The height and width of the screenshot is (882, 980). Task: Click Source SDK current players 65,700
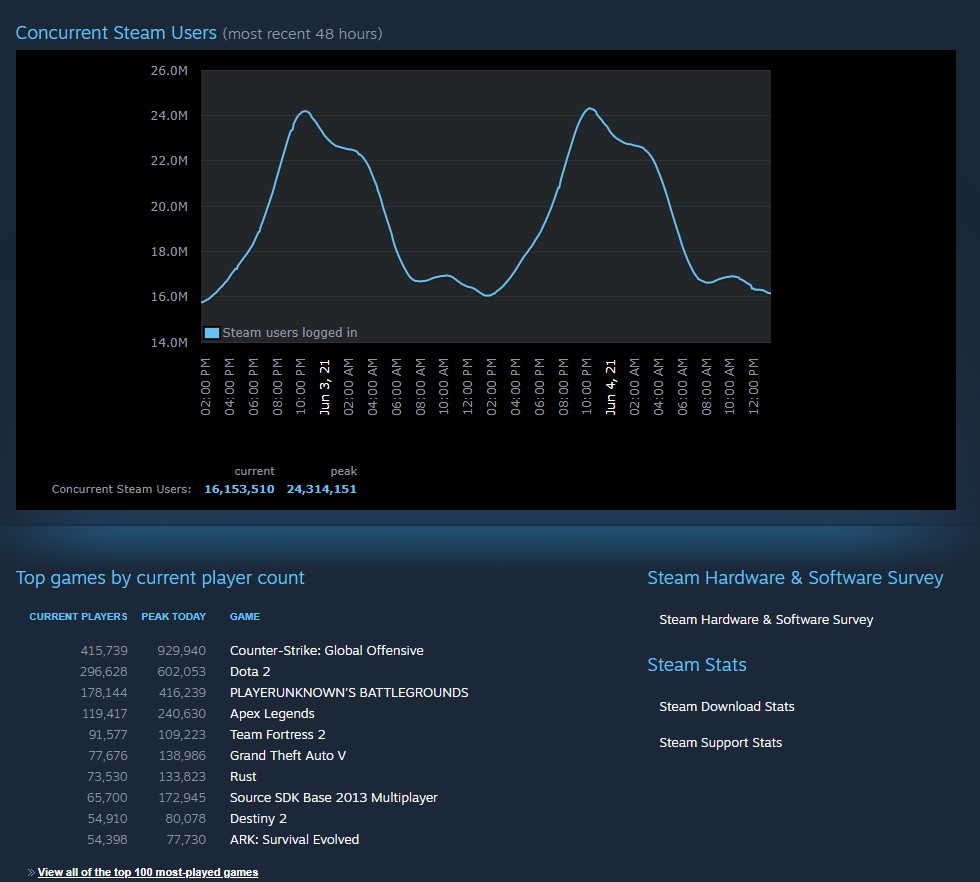(x=107, y=798)
